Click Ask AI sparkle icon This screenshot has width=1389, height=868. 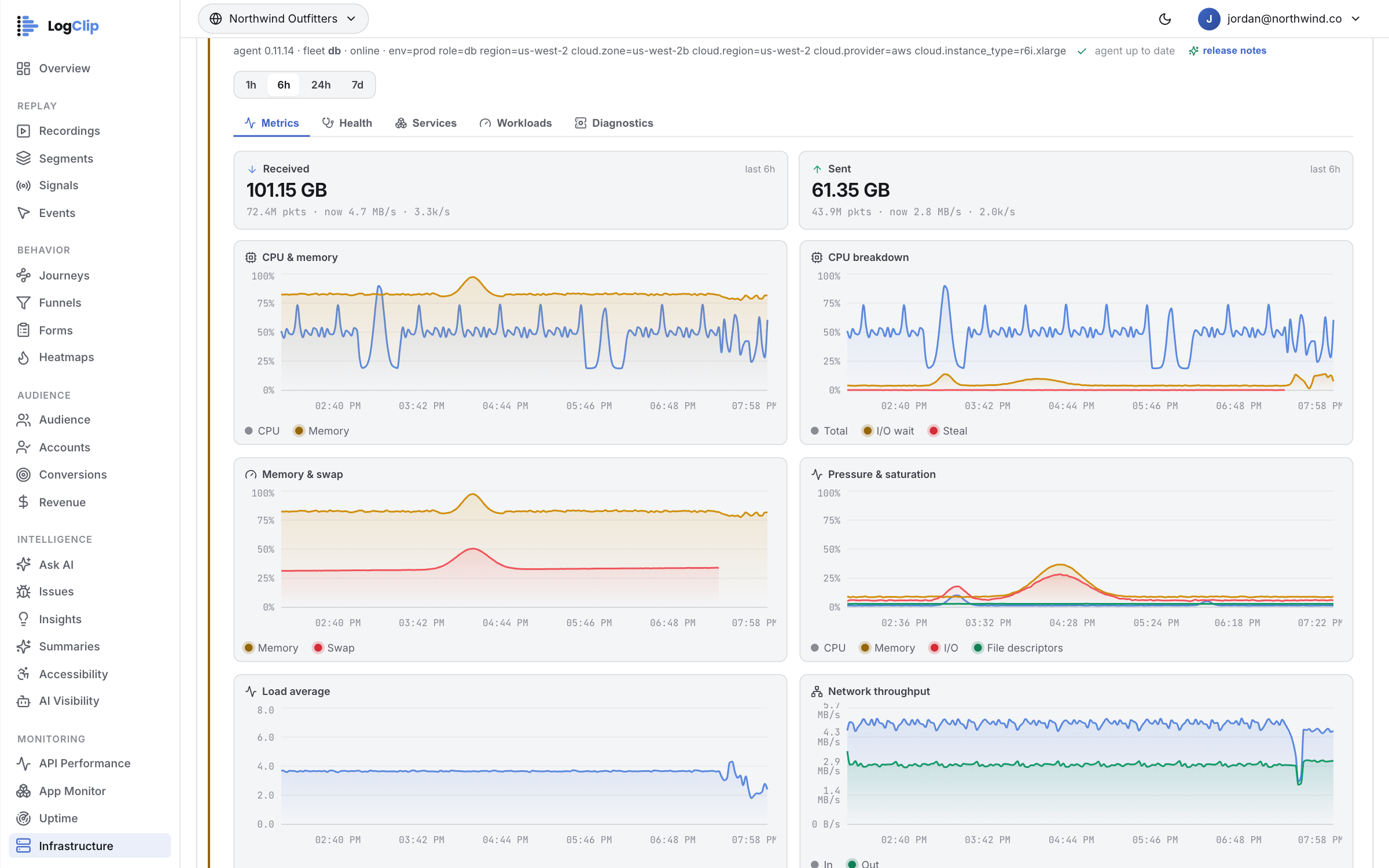click(23, 565)
